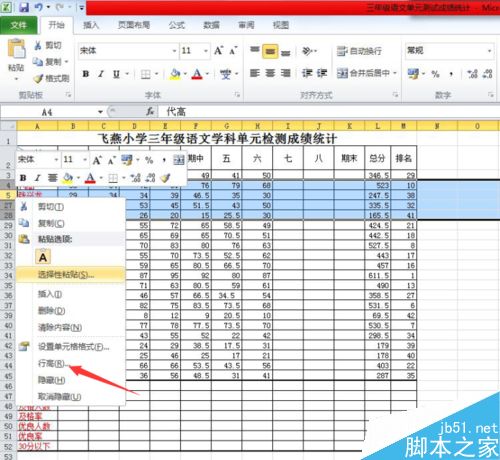The image size is (500, 460).
Task: Click the ribbon fill color bucket
Action: (x=175, y=74)
